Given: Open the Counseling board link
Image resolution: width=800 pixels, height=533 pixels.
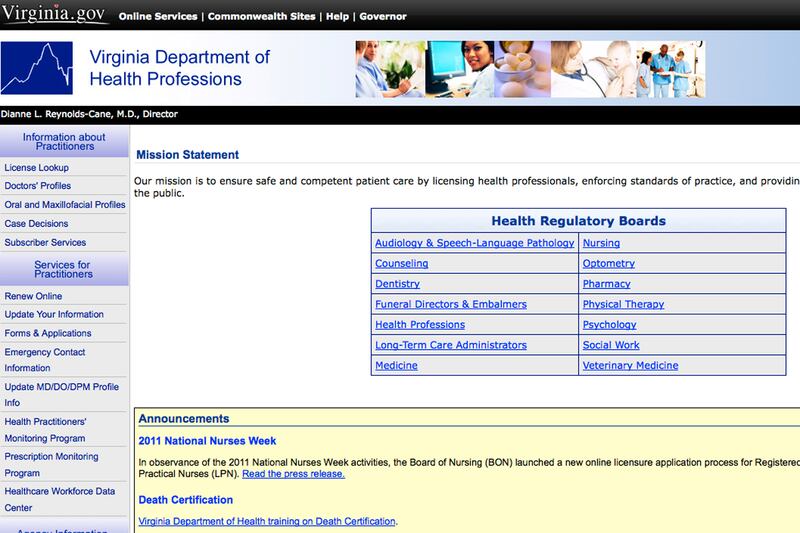Looking at the screenshot, I should (x=402, y=263).
